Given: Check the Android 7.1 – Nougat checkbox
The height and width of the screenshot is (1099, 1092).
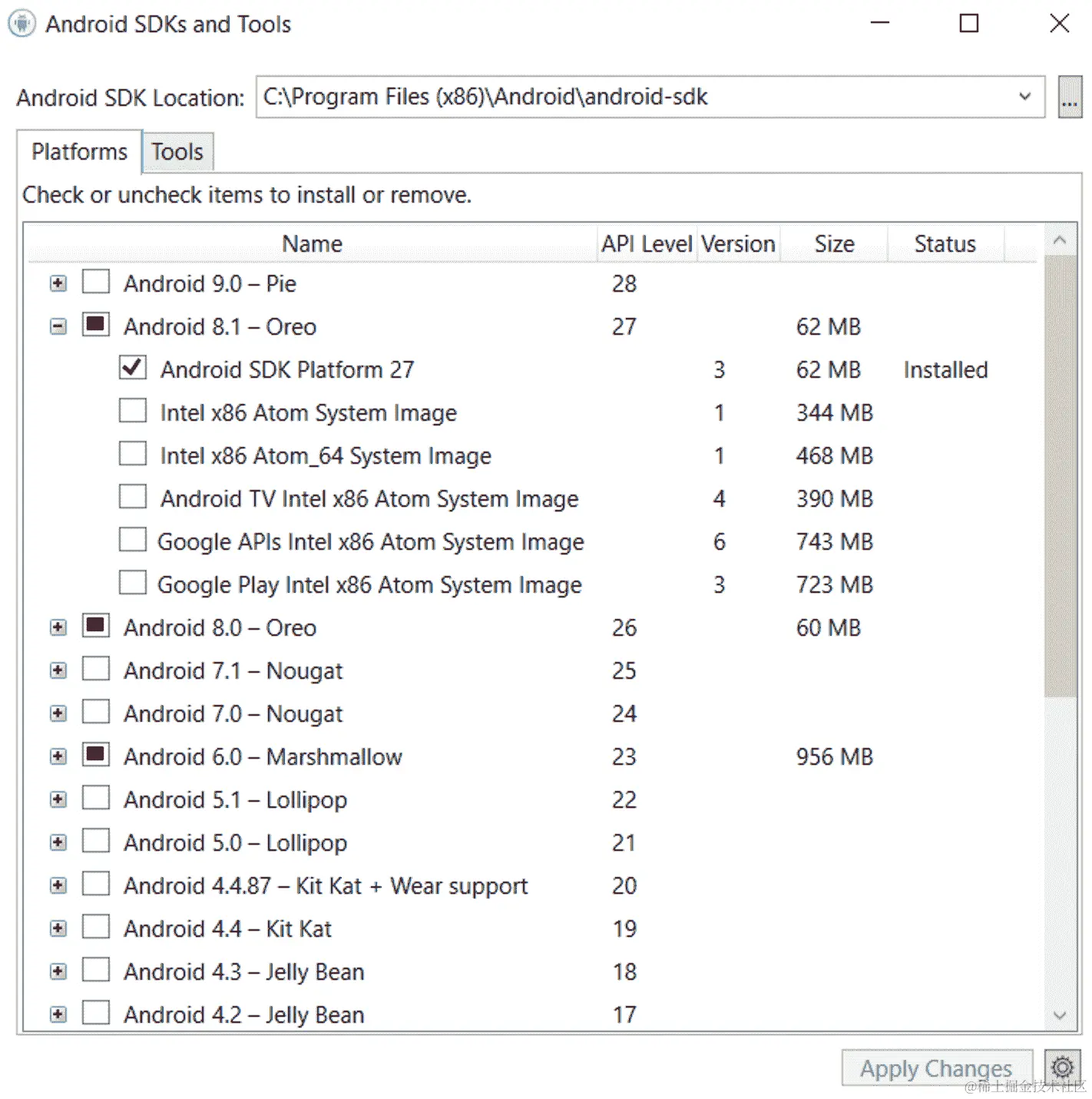Looking at the screenshot, I should pyautogui.click(x=96, y=668).
